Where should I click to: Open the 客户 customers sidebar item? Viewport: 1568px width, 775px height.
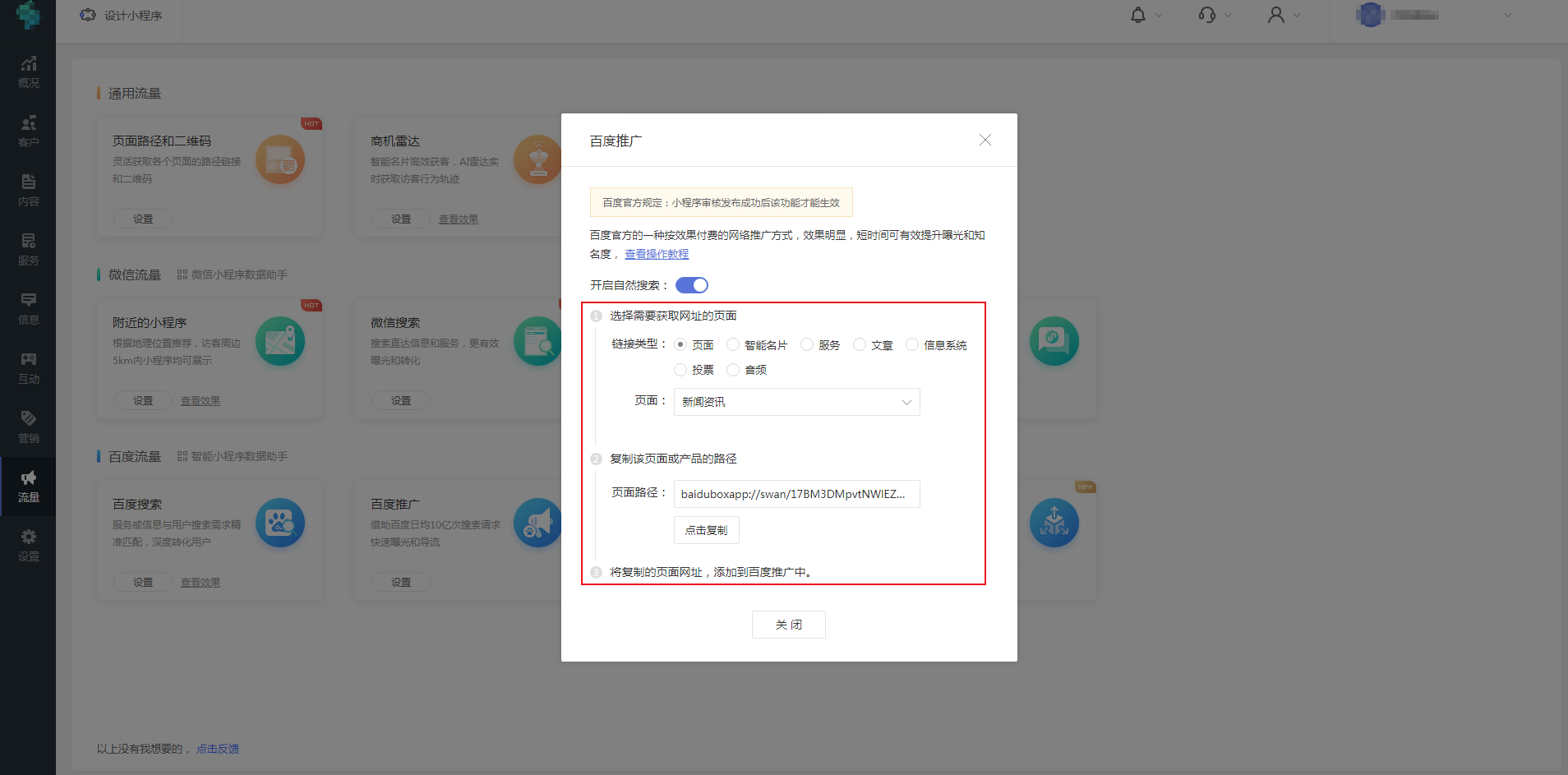click(28, 131)
